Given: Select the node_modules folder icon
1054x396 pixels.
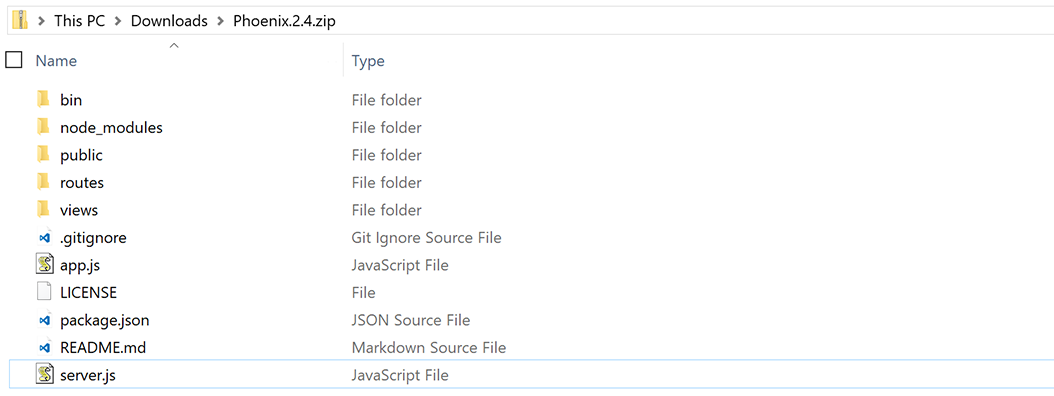Looking at the screenshot, I should pyautogui.click(x=44, y=127).
